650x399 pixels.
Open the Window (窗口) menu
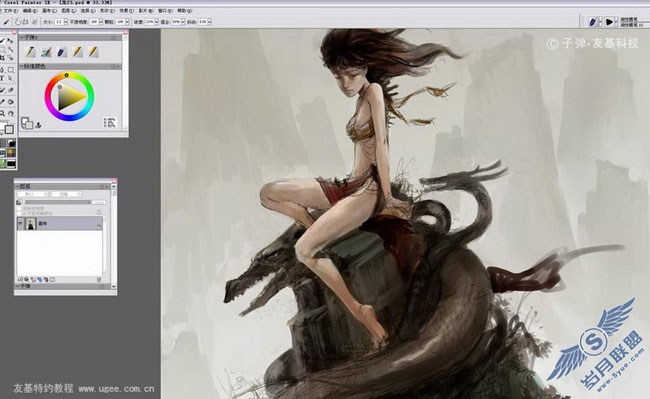pos(165,11)
